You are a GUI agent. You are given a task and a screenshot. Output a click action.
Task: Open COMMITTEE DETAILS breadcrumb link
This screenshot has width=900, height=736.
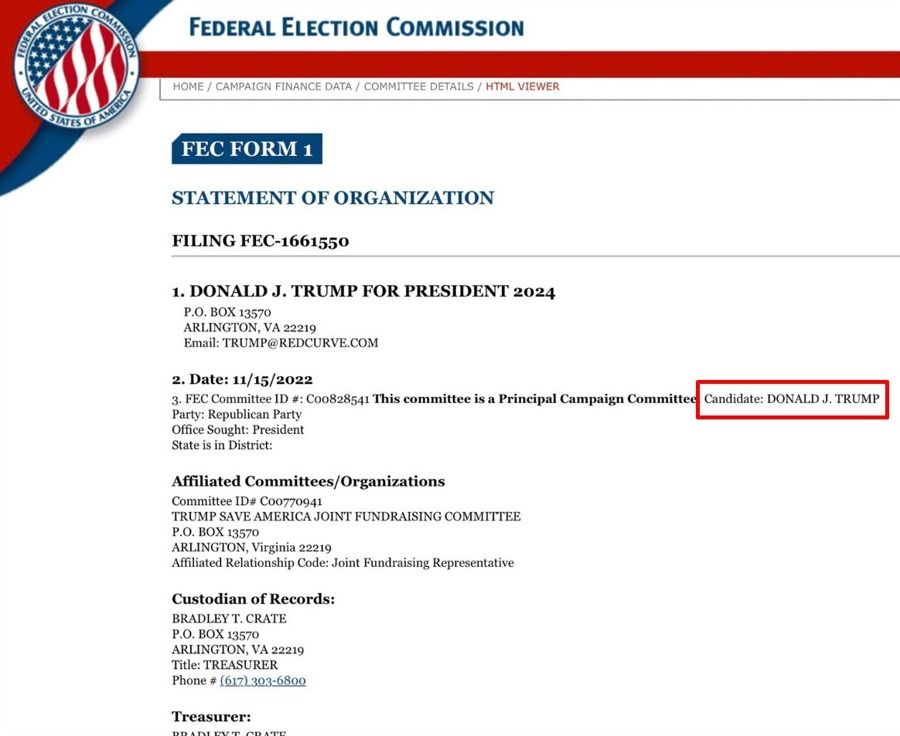pos(418,87)
